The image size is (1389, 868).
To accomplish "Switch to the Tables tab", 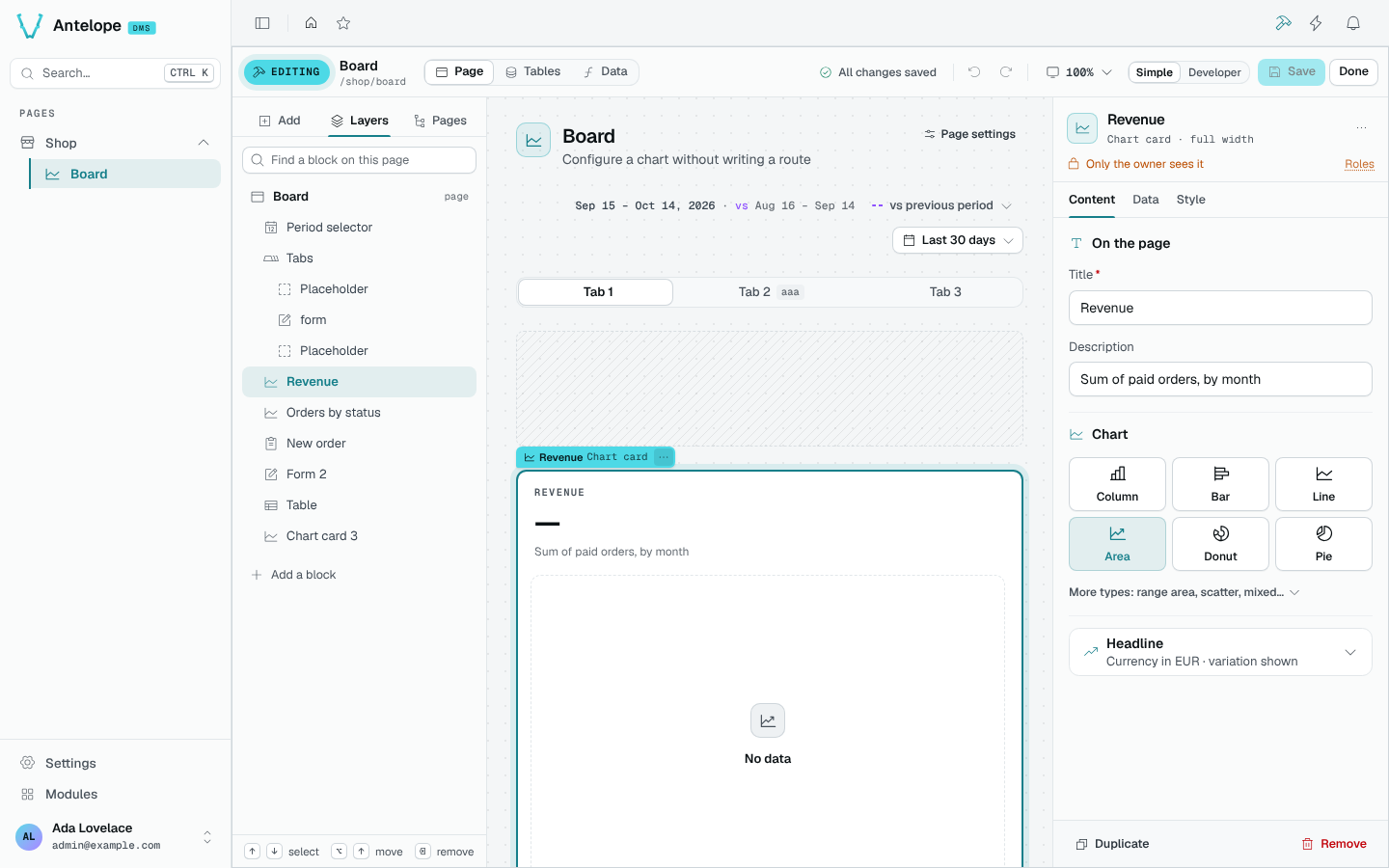I will [x=532, y=71].
